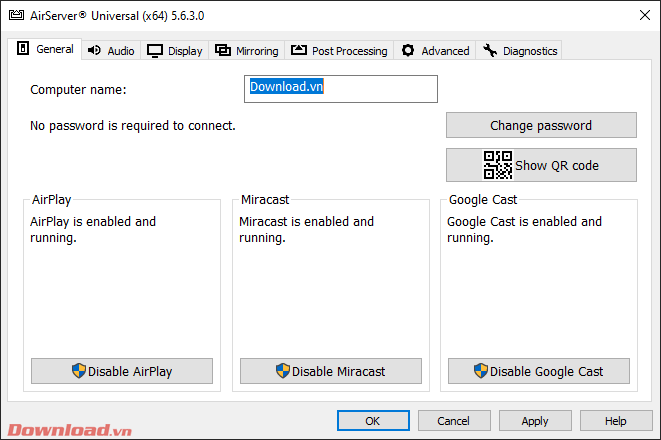Click the QR code icon

(497, 165)
